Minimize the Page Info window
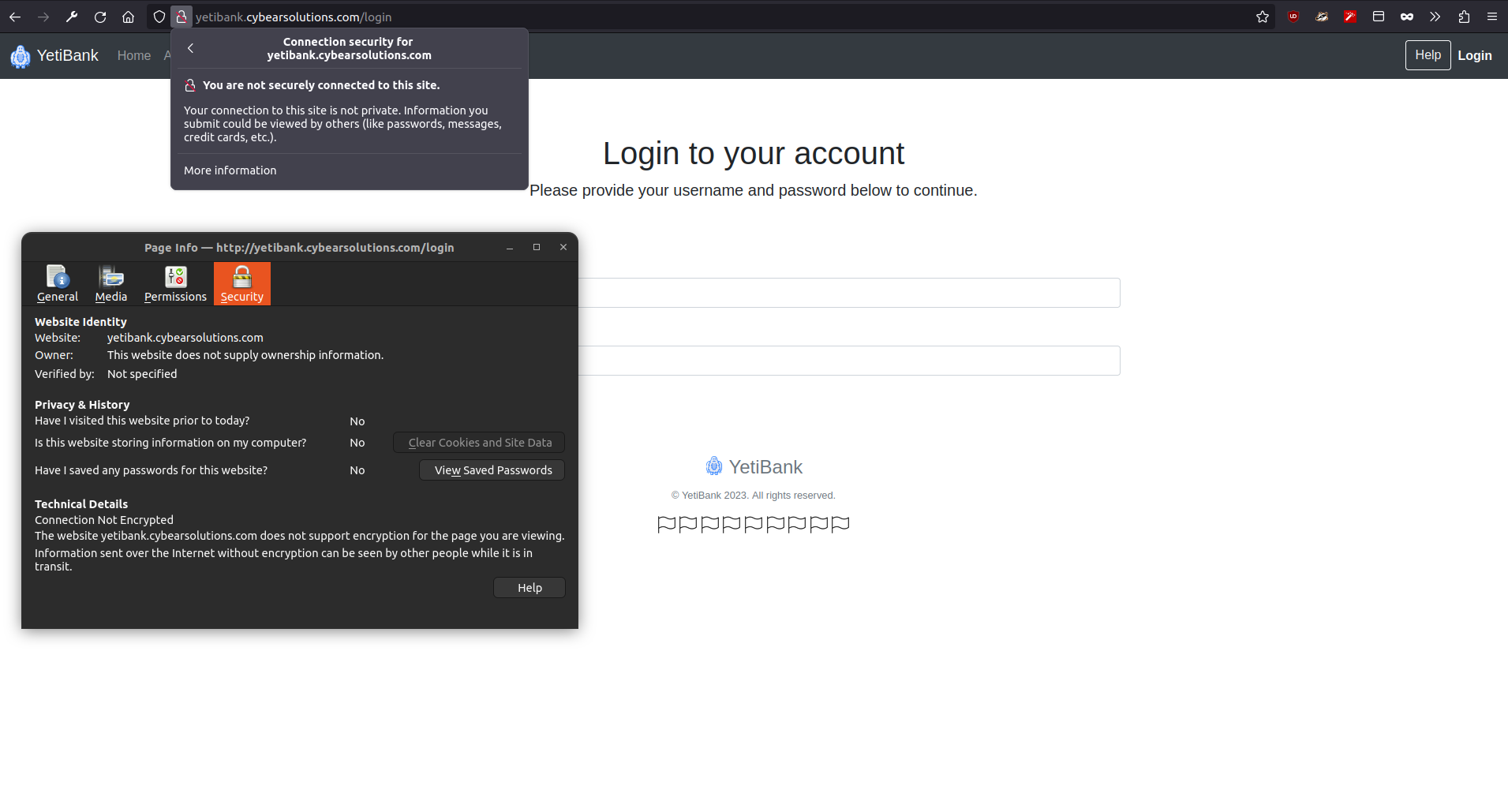1508x812 pixels. (x=510, y=248)
